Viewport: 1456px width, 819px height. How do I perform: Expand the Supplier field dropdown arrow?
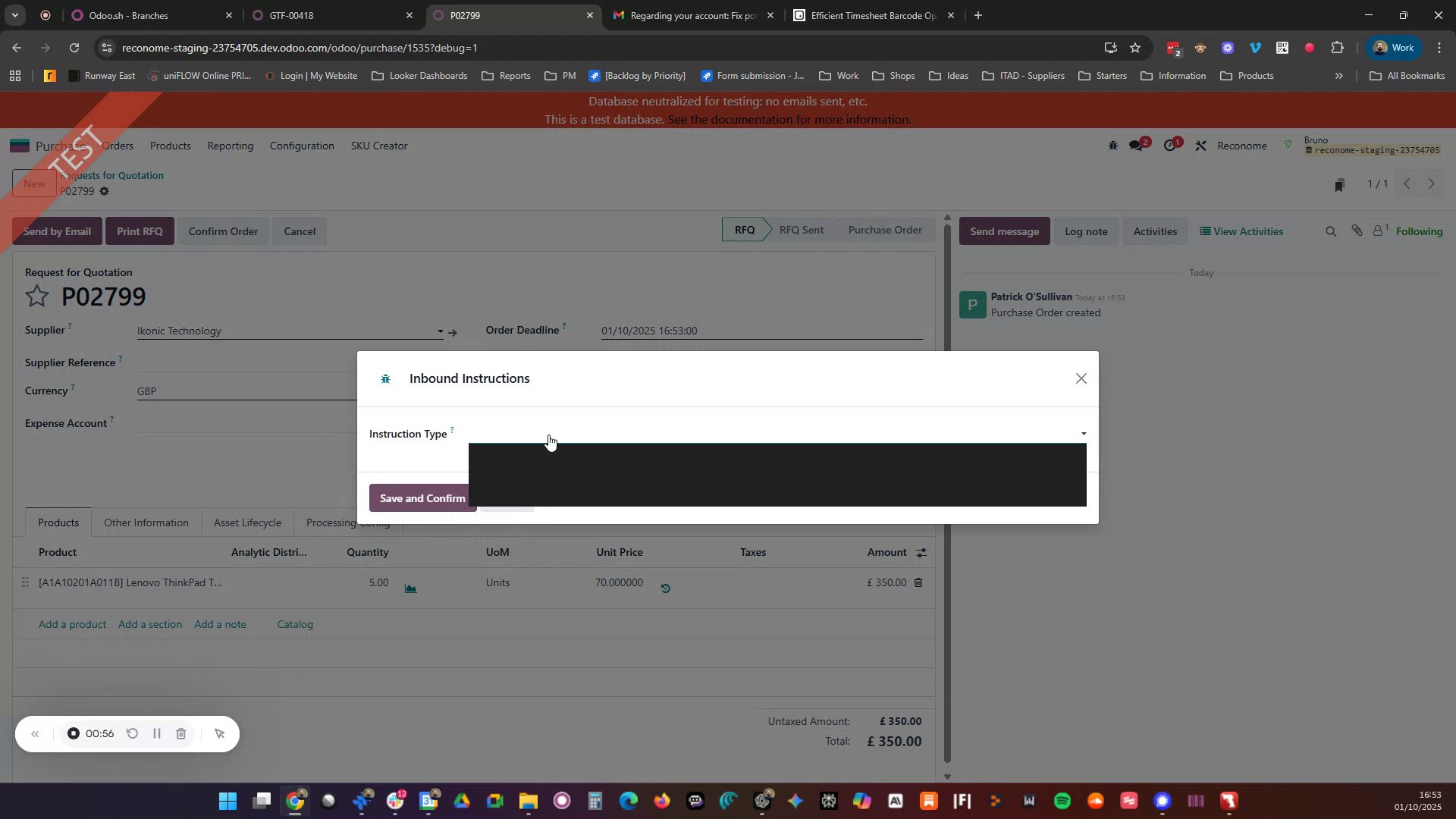[440, 331]
